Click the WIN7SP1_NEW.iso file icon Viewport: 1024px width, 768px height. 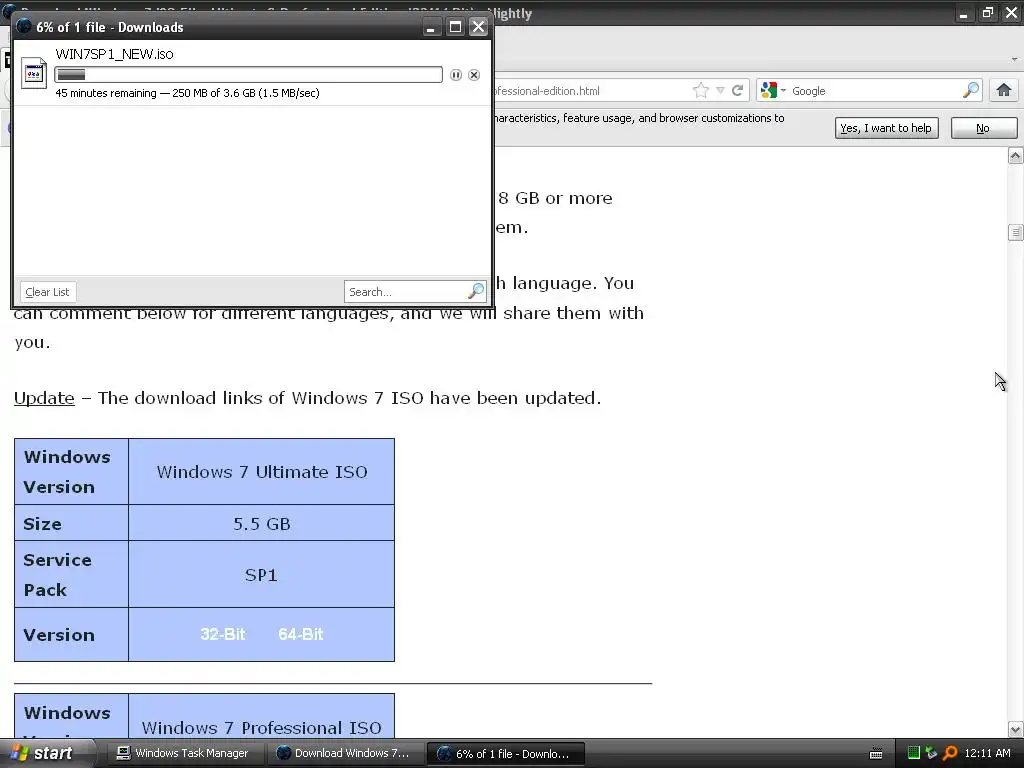coord(34,73)
